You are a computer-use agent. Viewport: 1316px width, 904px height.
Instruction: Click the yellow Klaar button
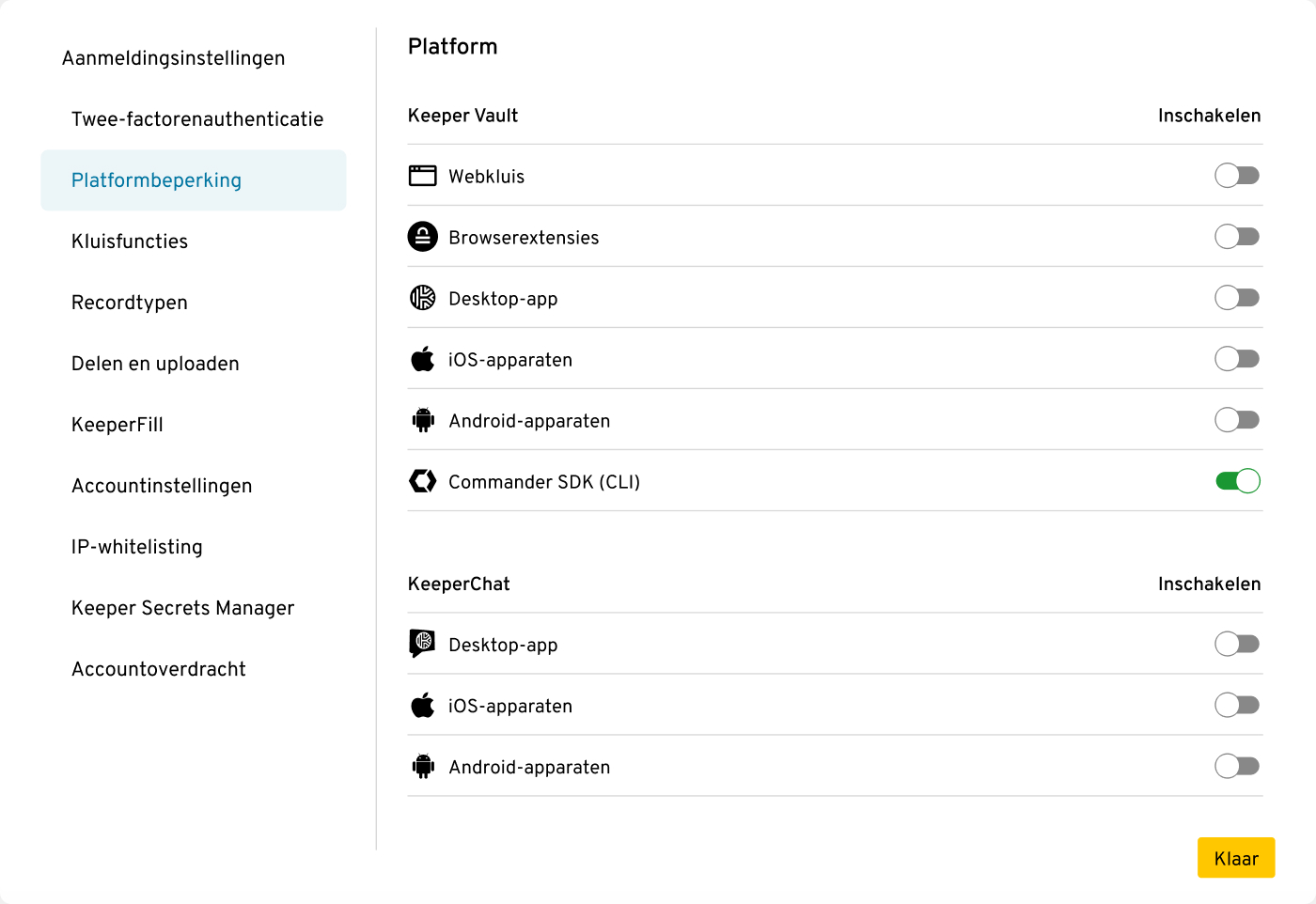point(1236,858)
